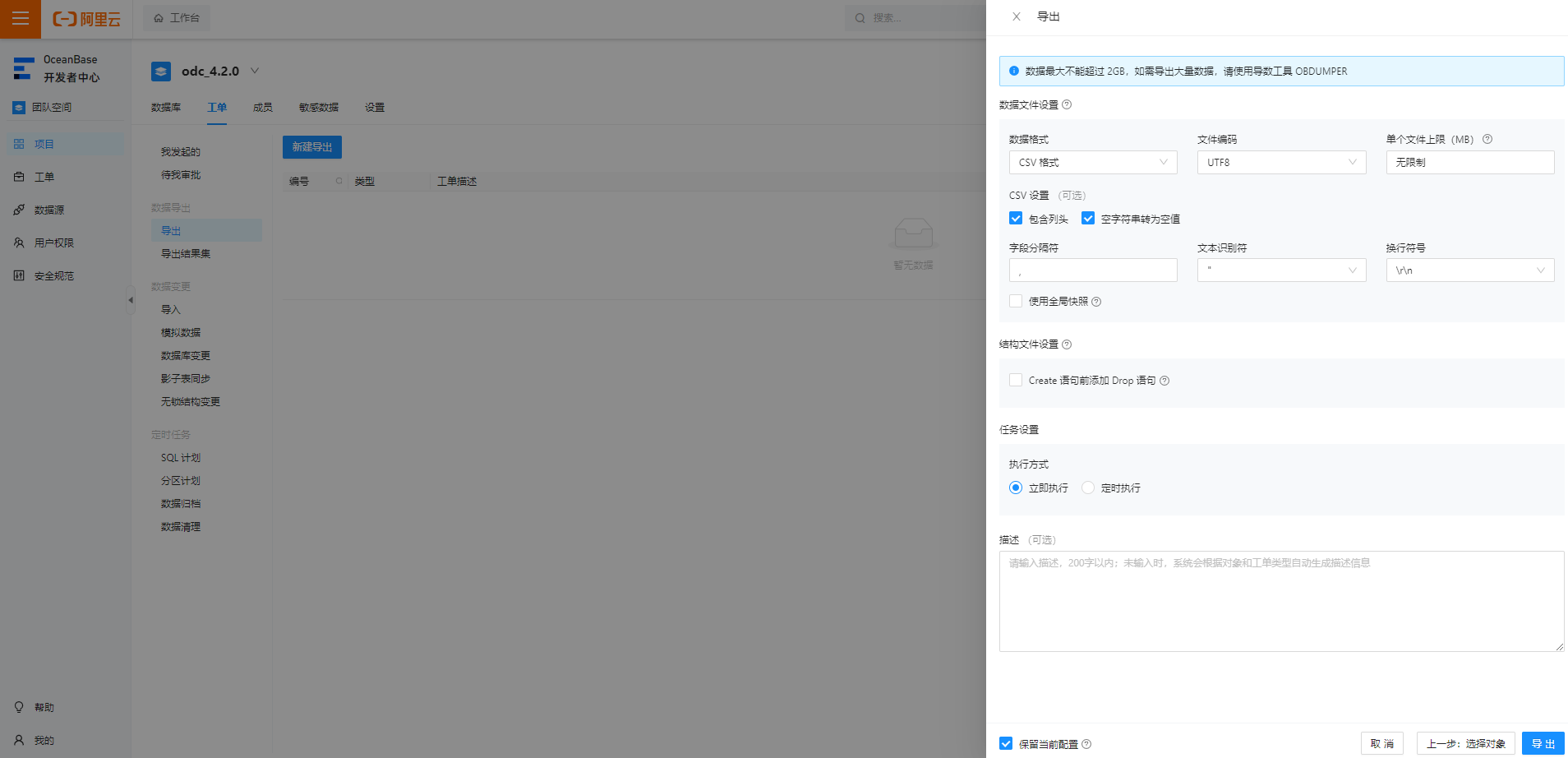Viewport: 1568px width, 758px height.
Task: Click the 帮助 lightbulb icon
Action: click(19, 707)
